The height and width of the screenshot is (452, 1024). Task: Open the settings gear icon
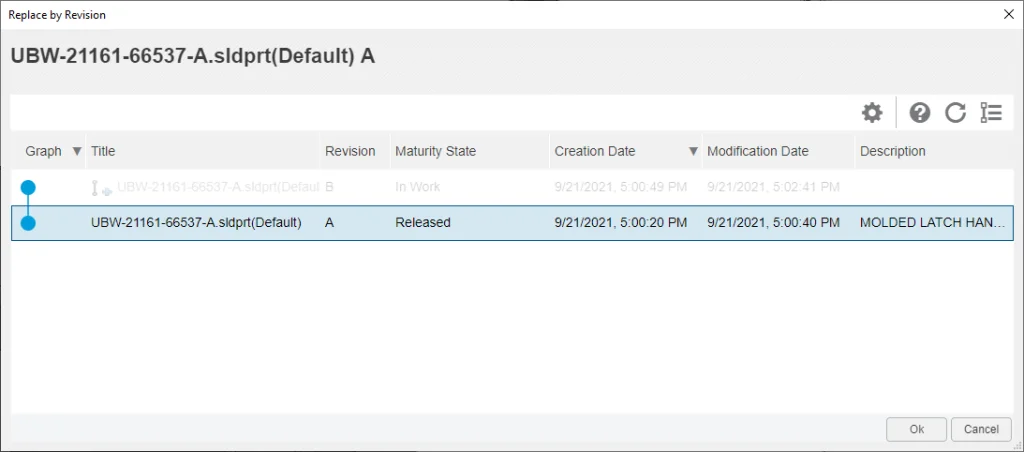[x=872, y=113]
